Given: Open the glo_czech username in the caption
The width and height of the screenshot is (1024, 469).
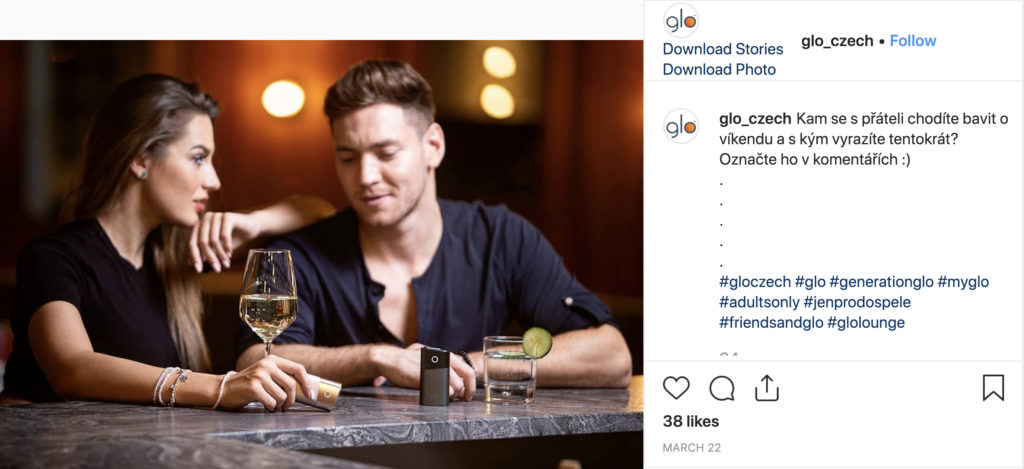Looking at the screenshot, I should [x=755, y=119].
